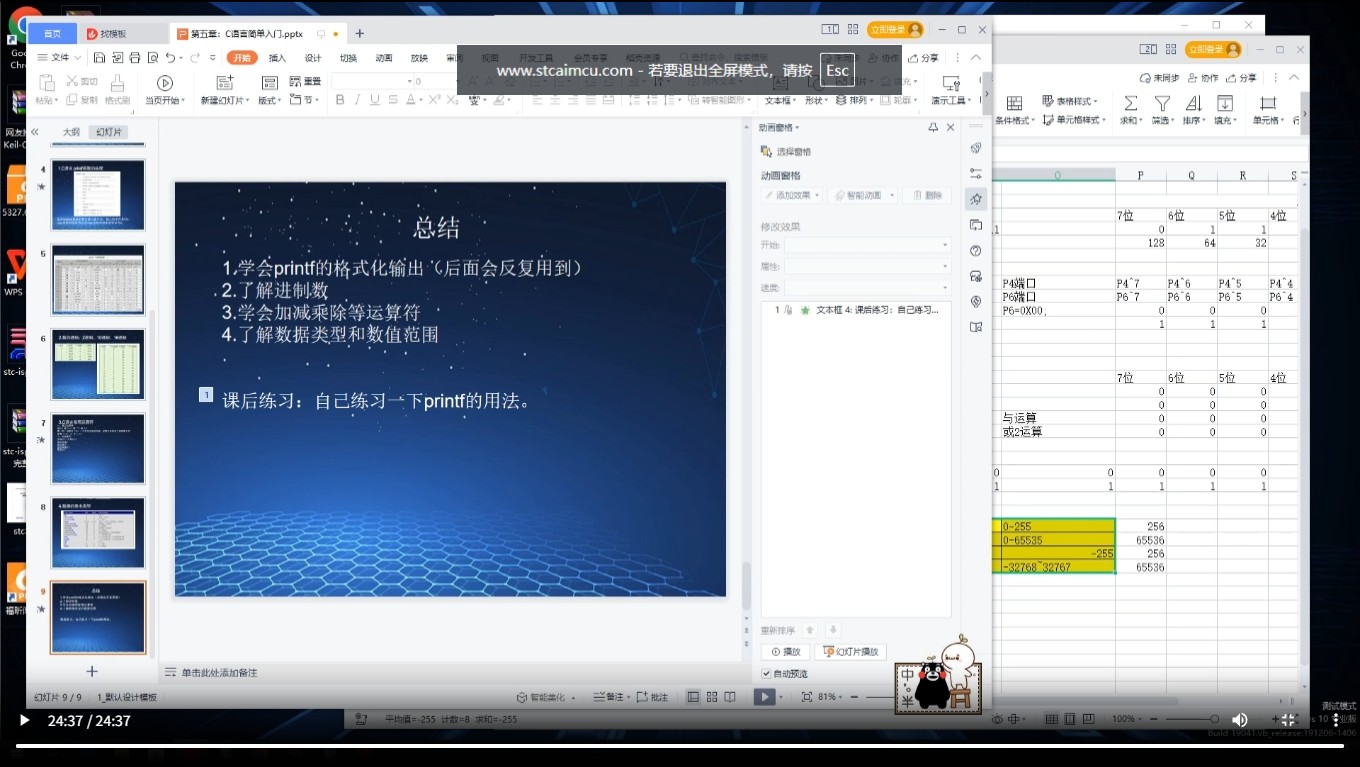Screen dimensions: 1360x767
Task: Open the 智能动画 dropdown
Action: tap(863, 196)
